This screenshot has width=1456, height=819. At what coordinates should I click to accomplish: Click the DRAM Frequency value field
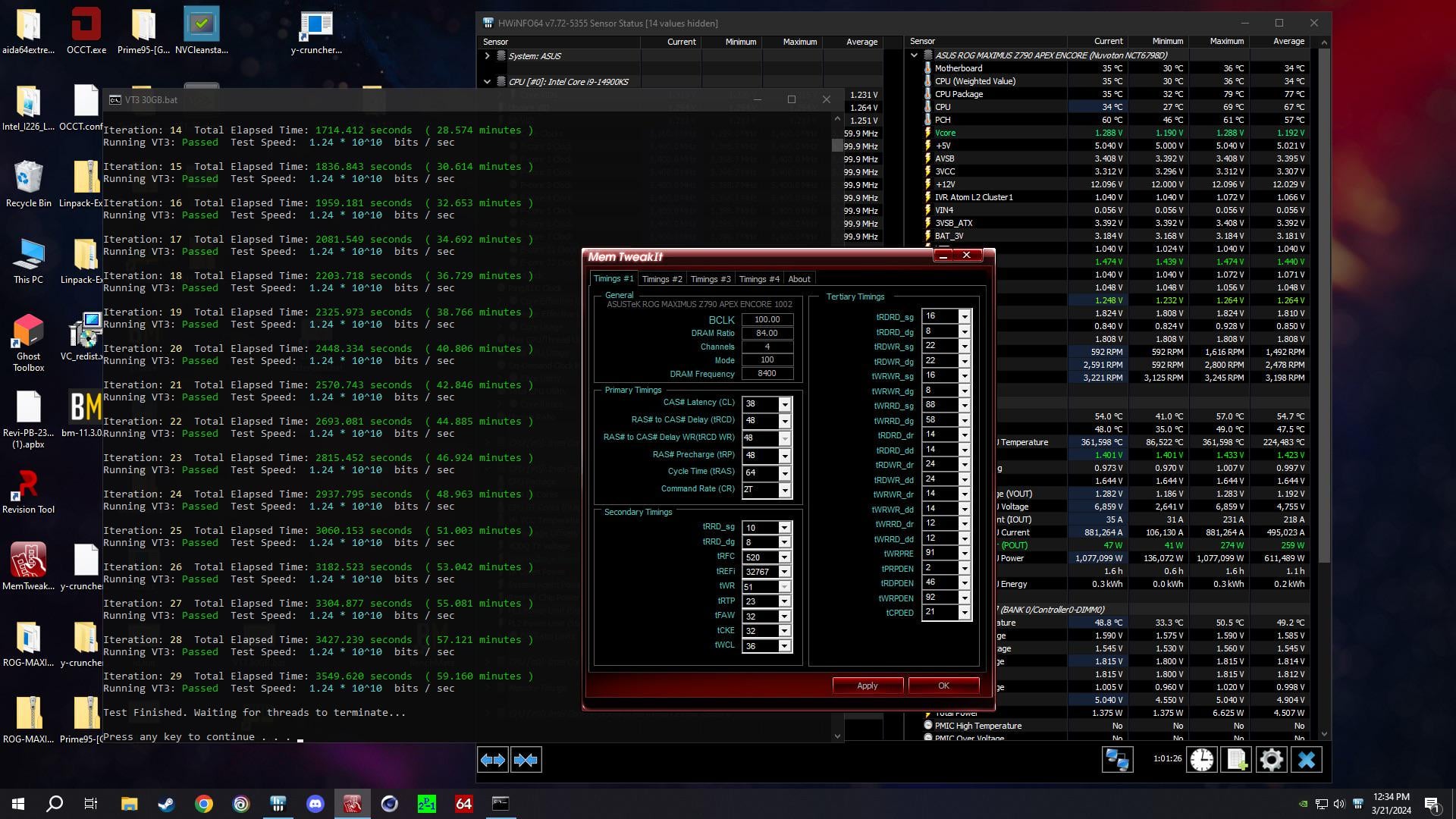click(x=767, y=374)
